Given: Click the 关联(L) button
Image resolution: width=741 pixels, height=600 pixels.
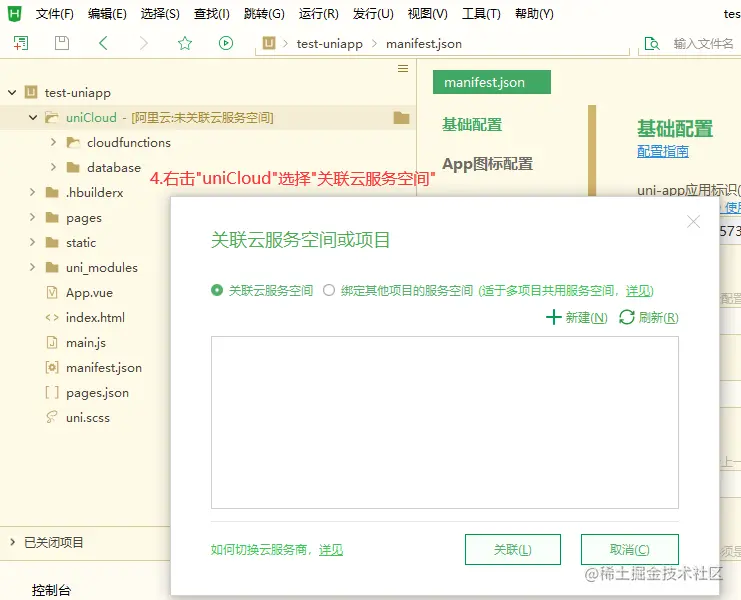Looking at the screenshot, I should click(513, 549).
